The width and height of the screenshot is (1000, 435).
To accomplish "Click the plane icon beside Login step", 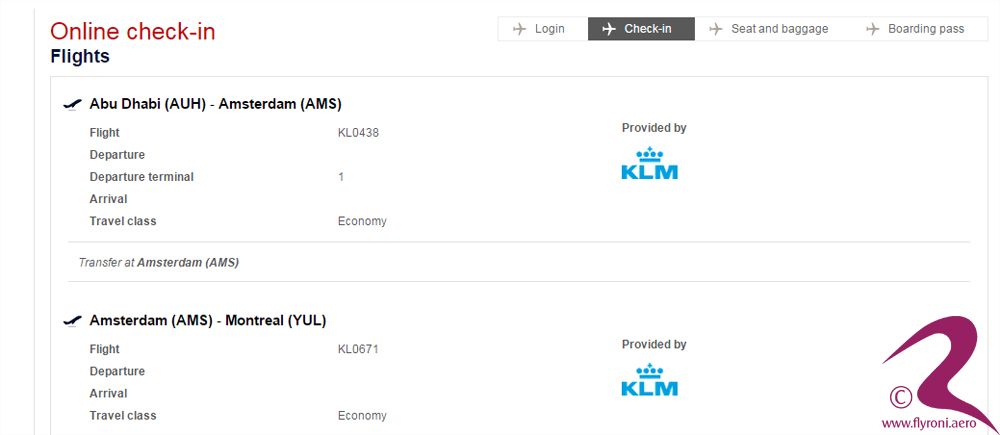I will pos(519,29).
